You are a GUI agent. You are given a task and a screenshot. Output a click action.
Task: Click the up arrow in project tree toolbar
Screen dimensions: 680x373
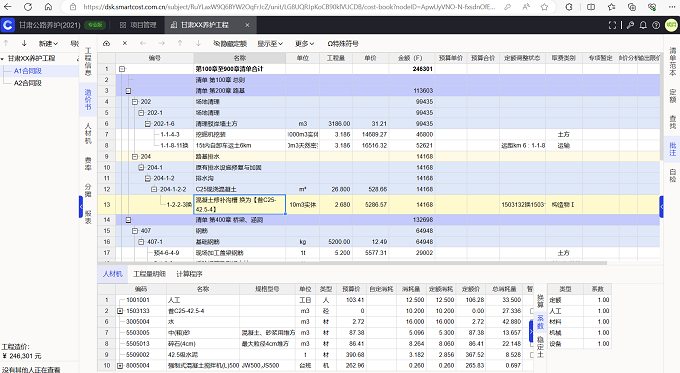click(6, 43)
